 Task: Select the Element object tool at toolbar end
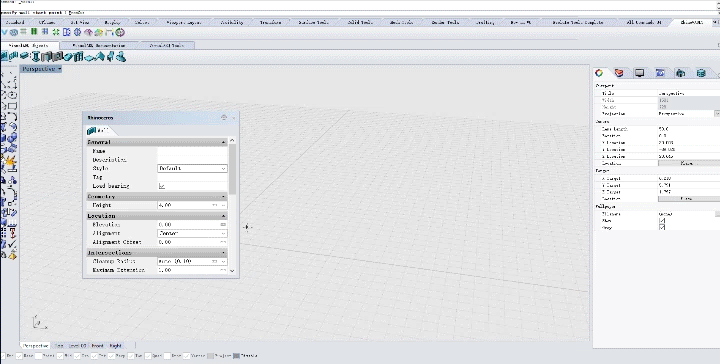tap(121, 56)
